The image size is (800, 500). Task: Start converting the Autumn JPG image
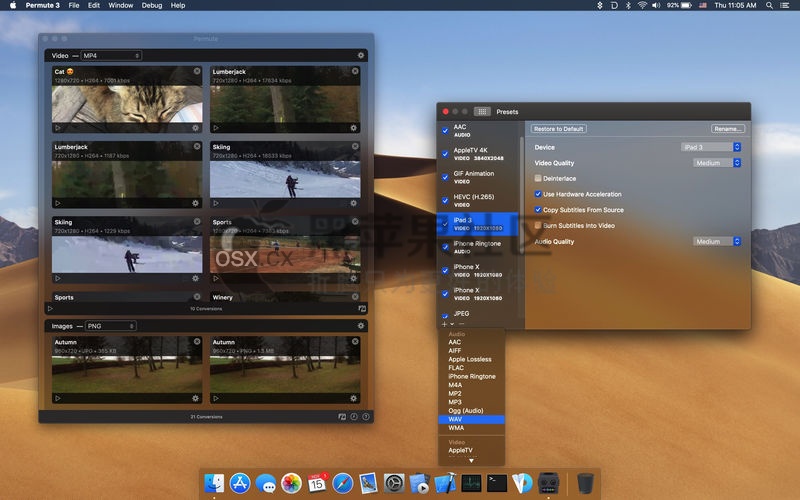pos(58,398)
